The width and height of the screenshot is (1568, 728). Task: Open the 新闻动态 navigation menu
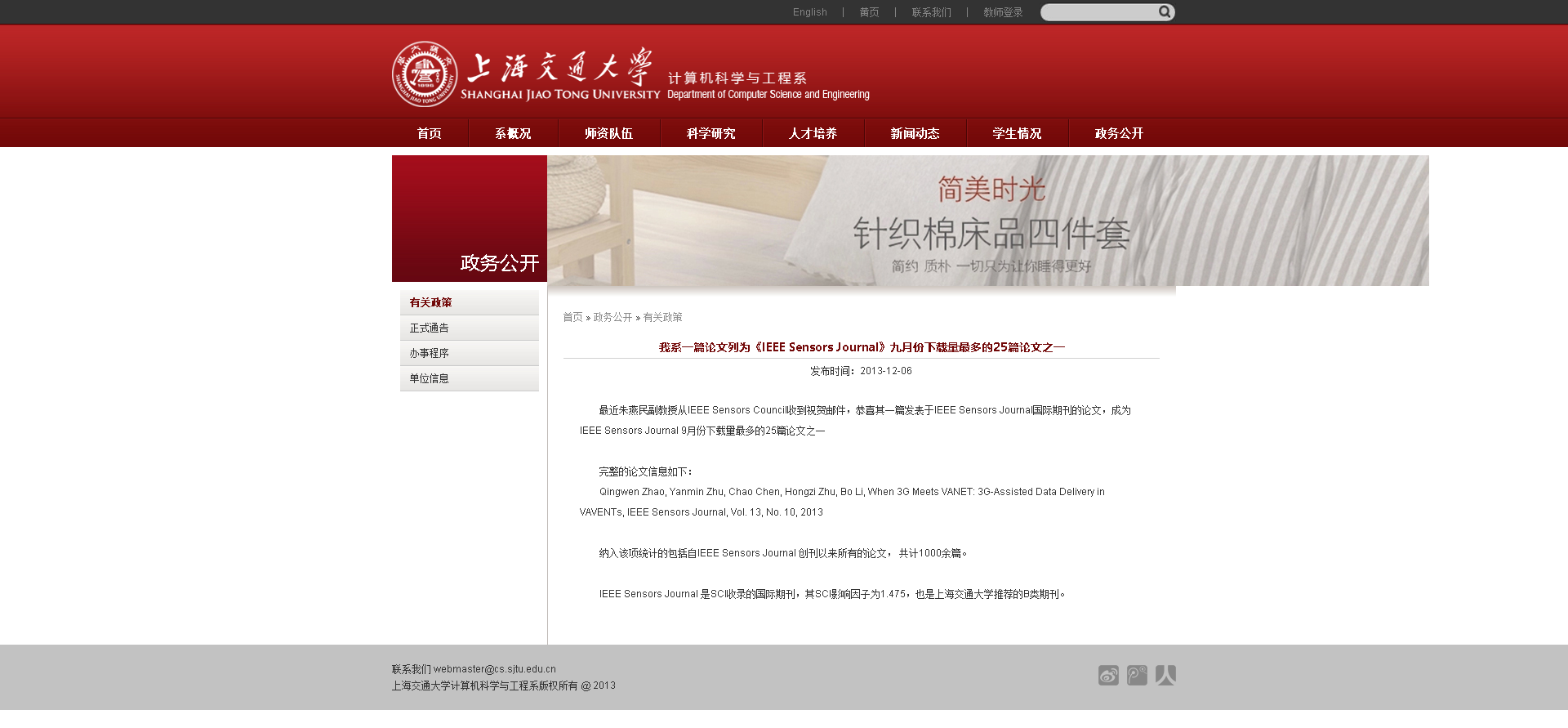coord(915,133)
